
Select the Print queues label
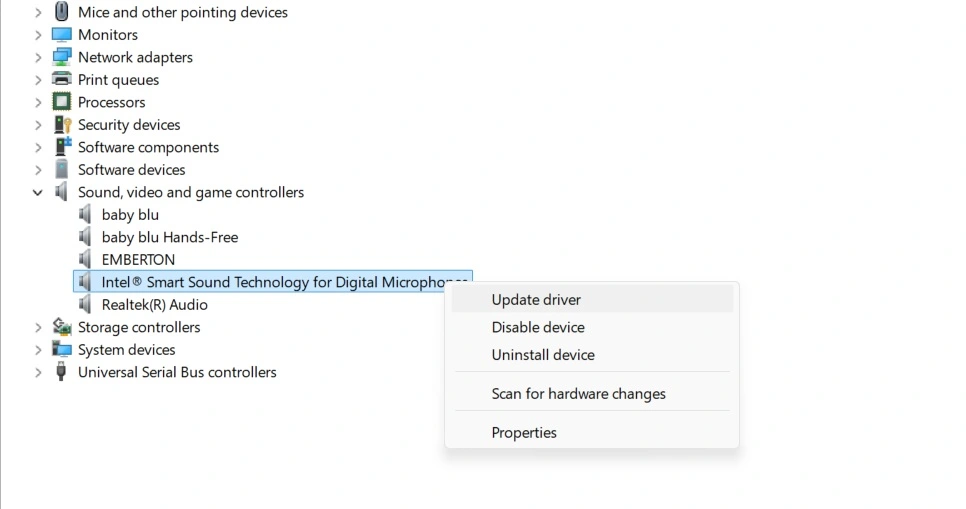pyautogui.click(x=118, y=79)
